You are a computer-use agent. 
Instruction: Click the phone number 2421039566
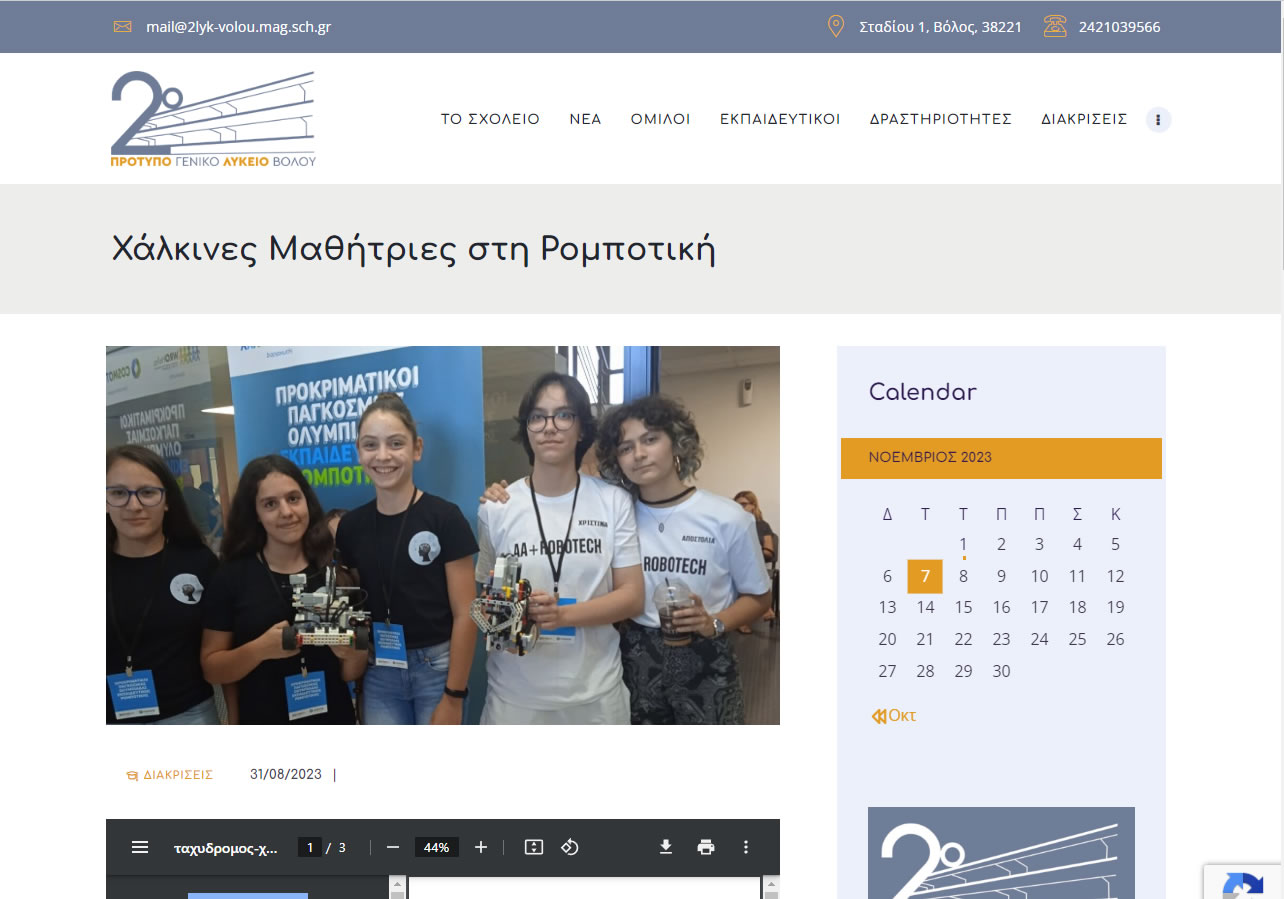[1119, 27]
